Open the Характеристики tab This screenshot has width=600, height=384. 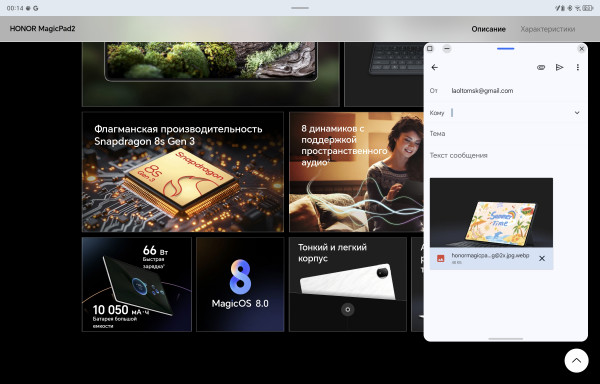(548, 29)
